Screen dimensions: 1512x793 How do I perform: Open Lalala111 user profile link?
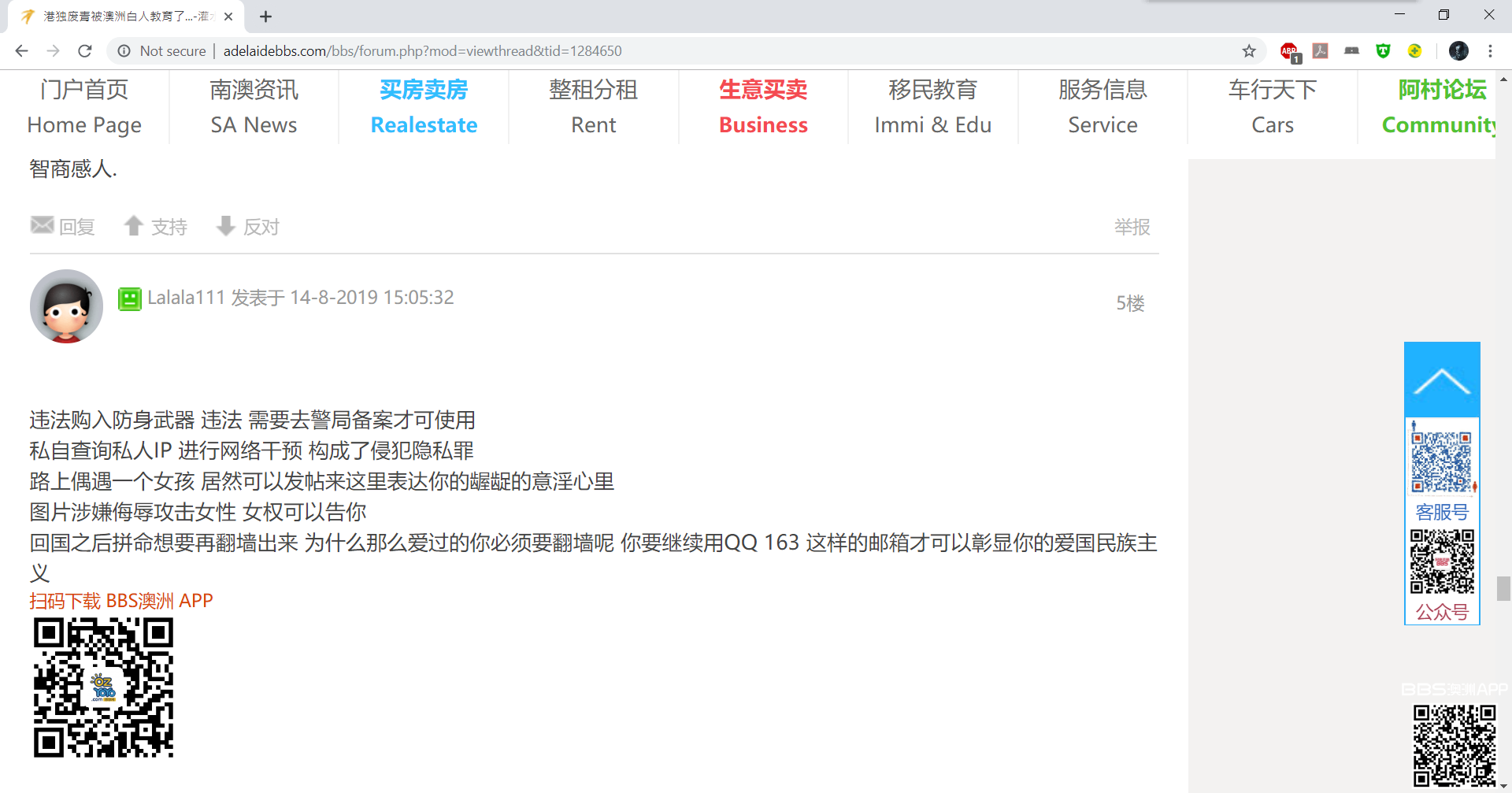coord(186,298)
